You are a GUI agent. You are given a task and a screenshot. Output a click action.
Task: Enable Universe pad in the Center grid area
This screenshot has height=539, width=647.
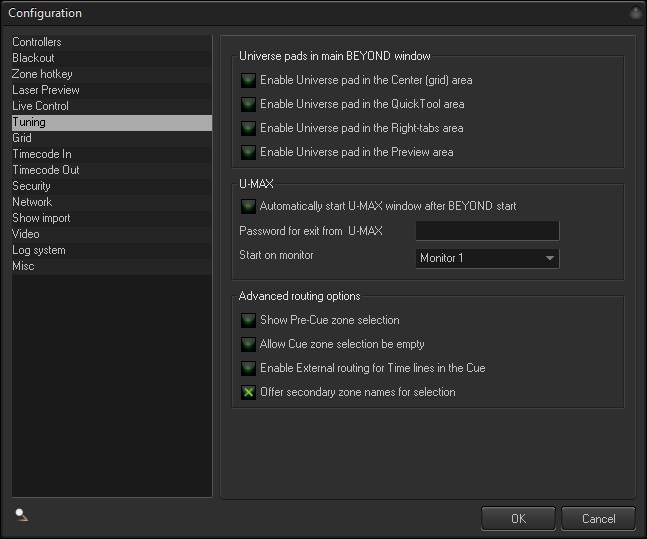(248, 80)
